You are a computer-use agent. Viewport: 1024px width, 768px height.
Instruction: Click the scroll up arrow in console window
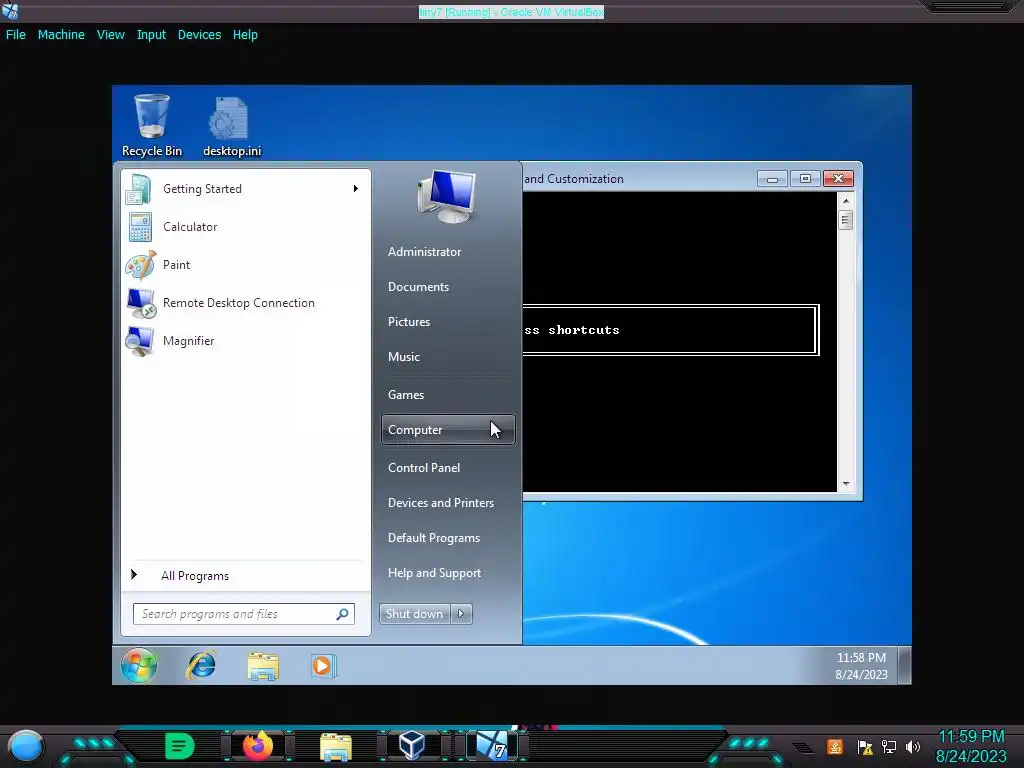pyautogui.click(x=846, y=201)
